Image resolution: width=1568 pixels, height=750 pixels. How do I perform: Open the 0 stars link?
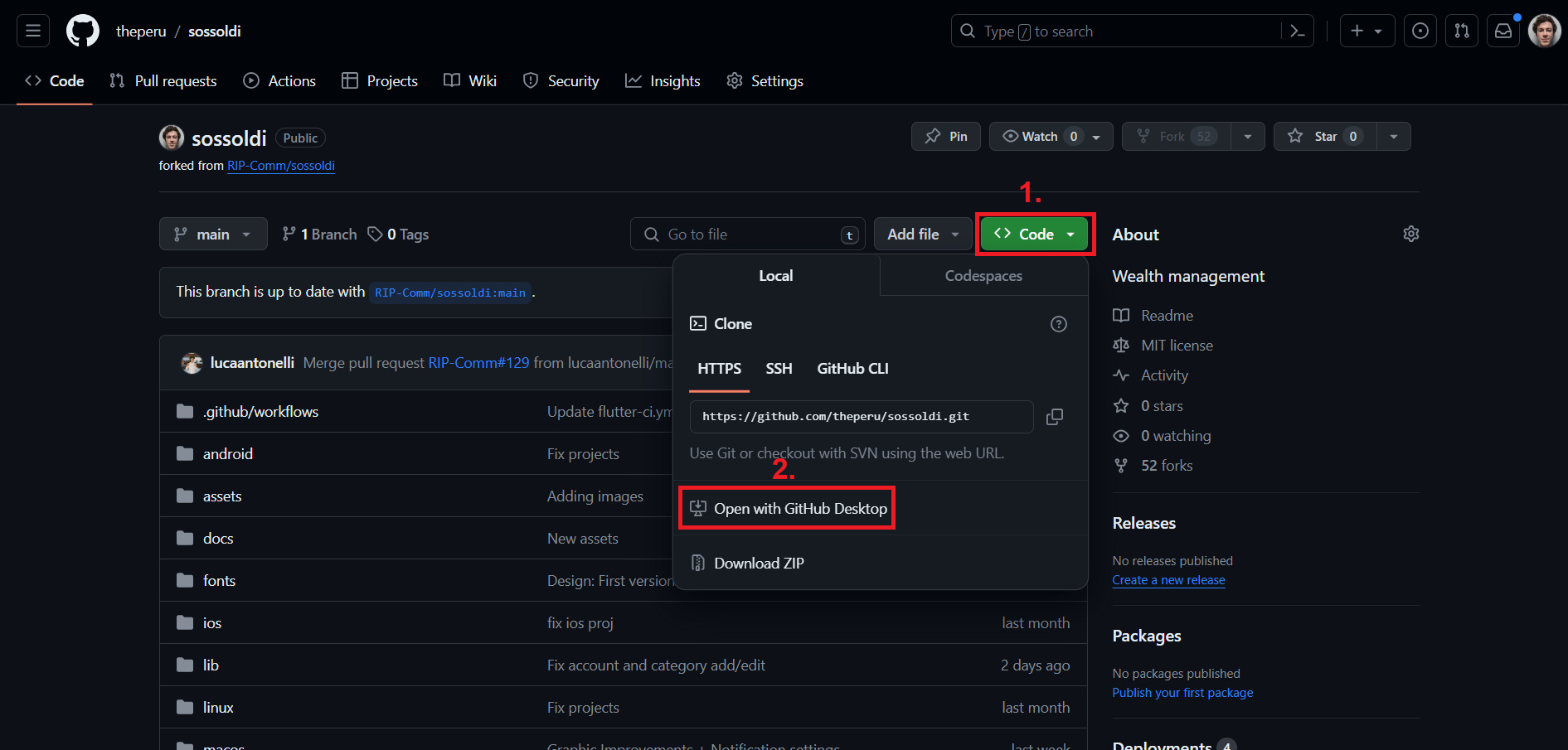(1148, 406)
